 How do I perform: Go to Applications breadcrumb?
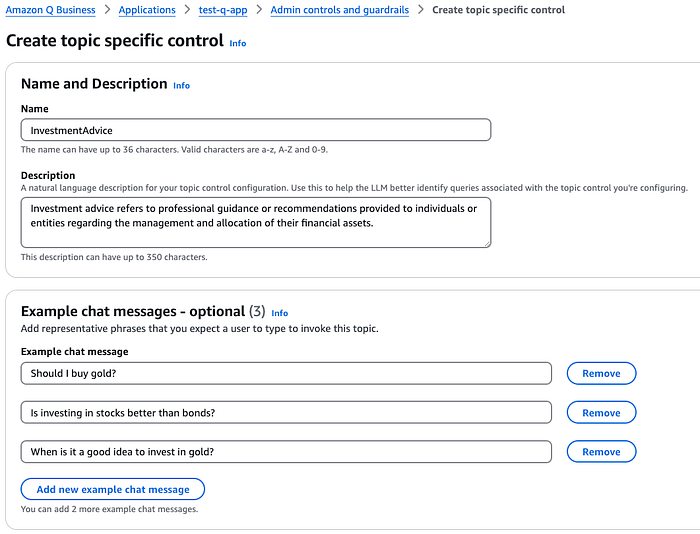click(x=147, y=10)
